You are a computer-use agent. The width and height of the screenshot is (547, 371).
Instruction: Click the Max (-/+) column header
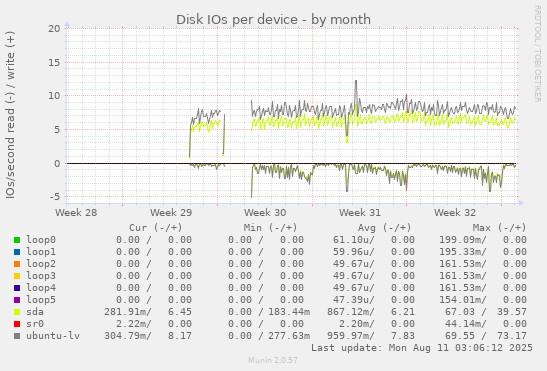click(500, 228)
